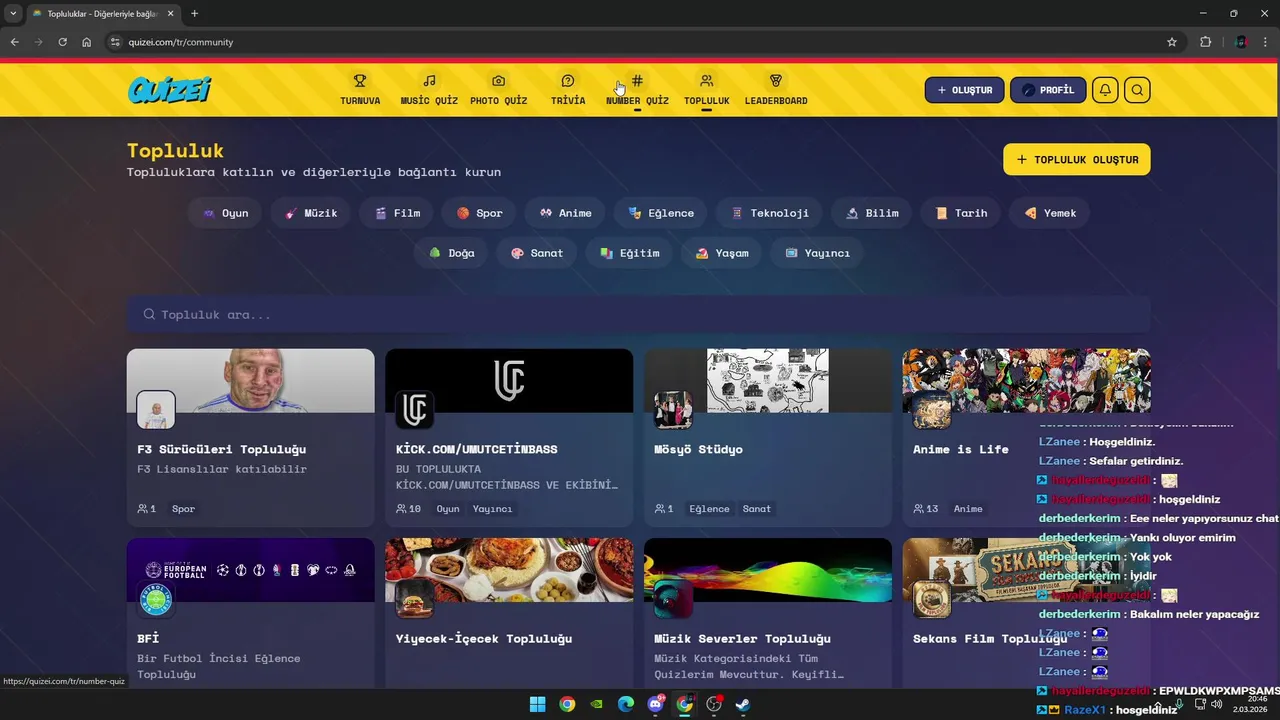Filter by Eğitim category
The height and width of the screenshot is (720, 1280).
pyautogui.click(x=629, y=253)
